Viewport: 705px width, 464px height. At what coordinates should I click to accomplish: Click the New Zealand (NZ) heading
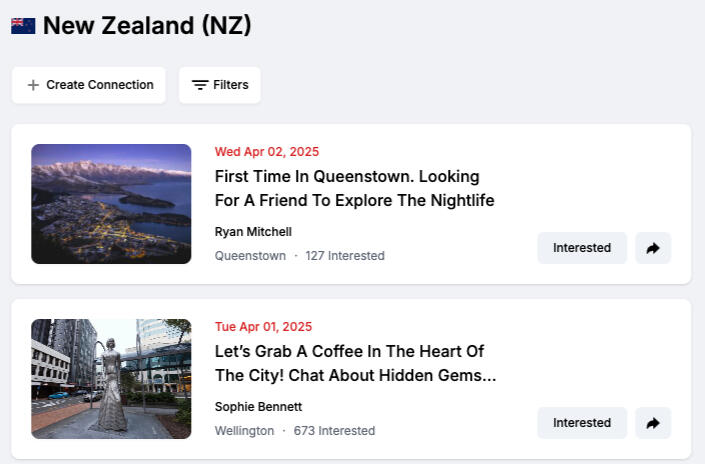click(147, 26)
